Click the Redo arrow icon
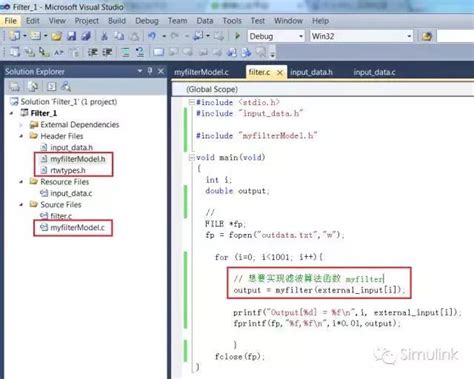Image resolution: width=474 pixels, height=379 pixels. (174, 36)
